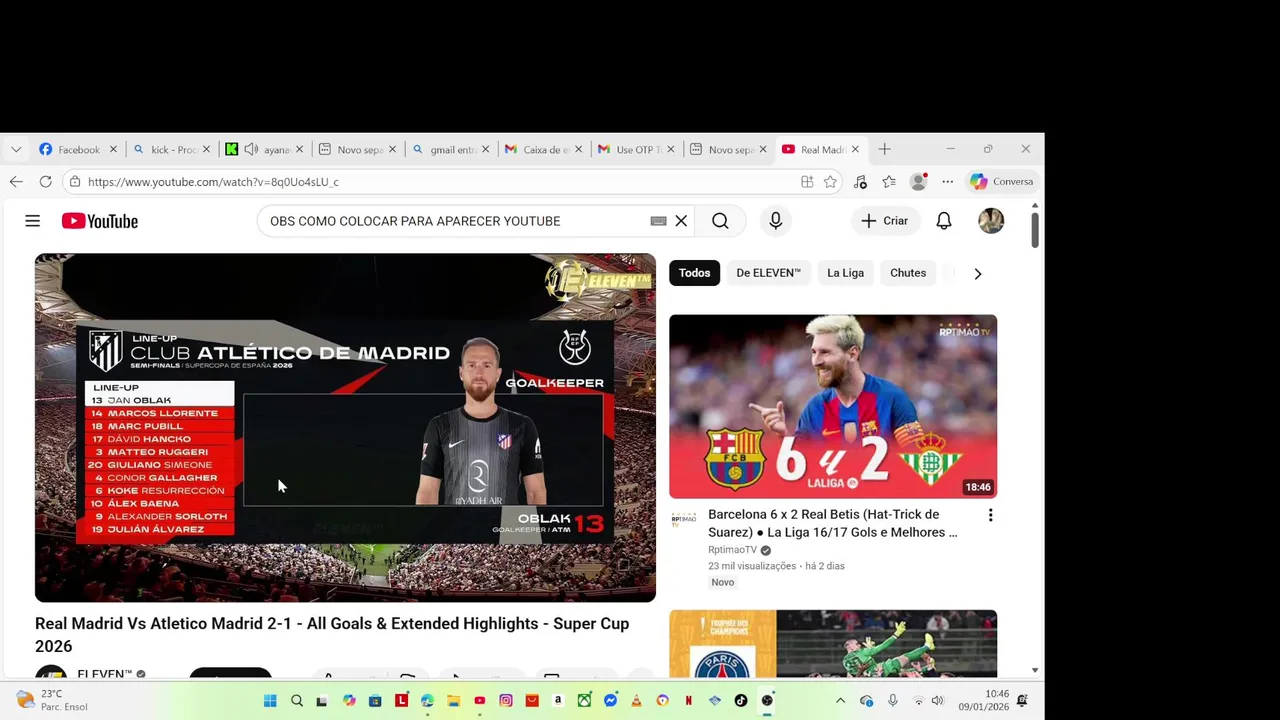Screen dimensions: 1280x720
Task: Open TikTok from the taskbar
Action: coord(741,701)
